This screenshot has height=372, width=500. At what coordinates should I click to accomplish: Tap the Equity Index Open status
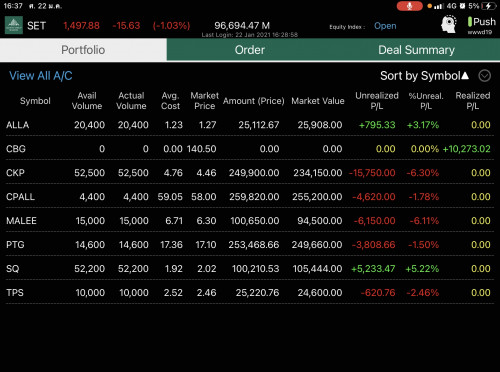pyautogui.click(x=385, y=26)
